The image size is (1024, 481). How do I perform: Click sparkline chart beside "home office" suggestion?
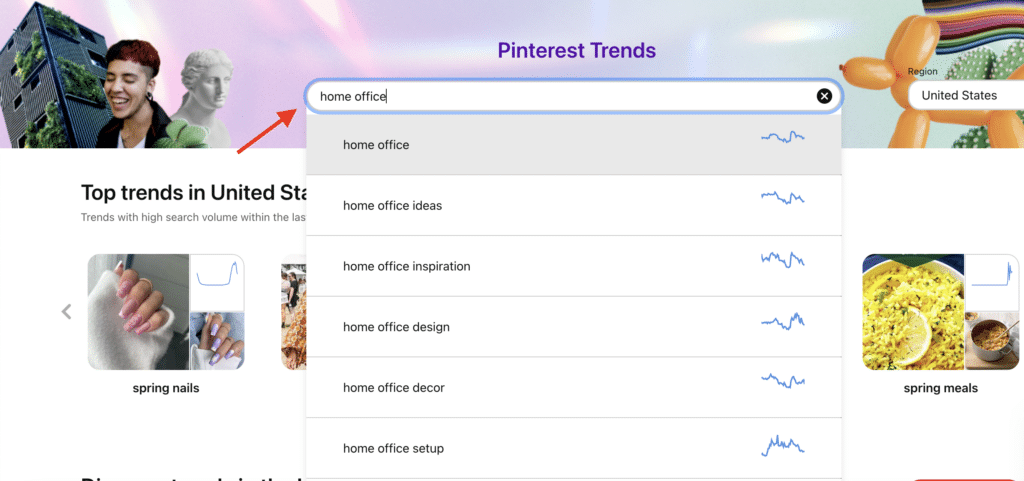pyautogui.click(x=782, y=137)
